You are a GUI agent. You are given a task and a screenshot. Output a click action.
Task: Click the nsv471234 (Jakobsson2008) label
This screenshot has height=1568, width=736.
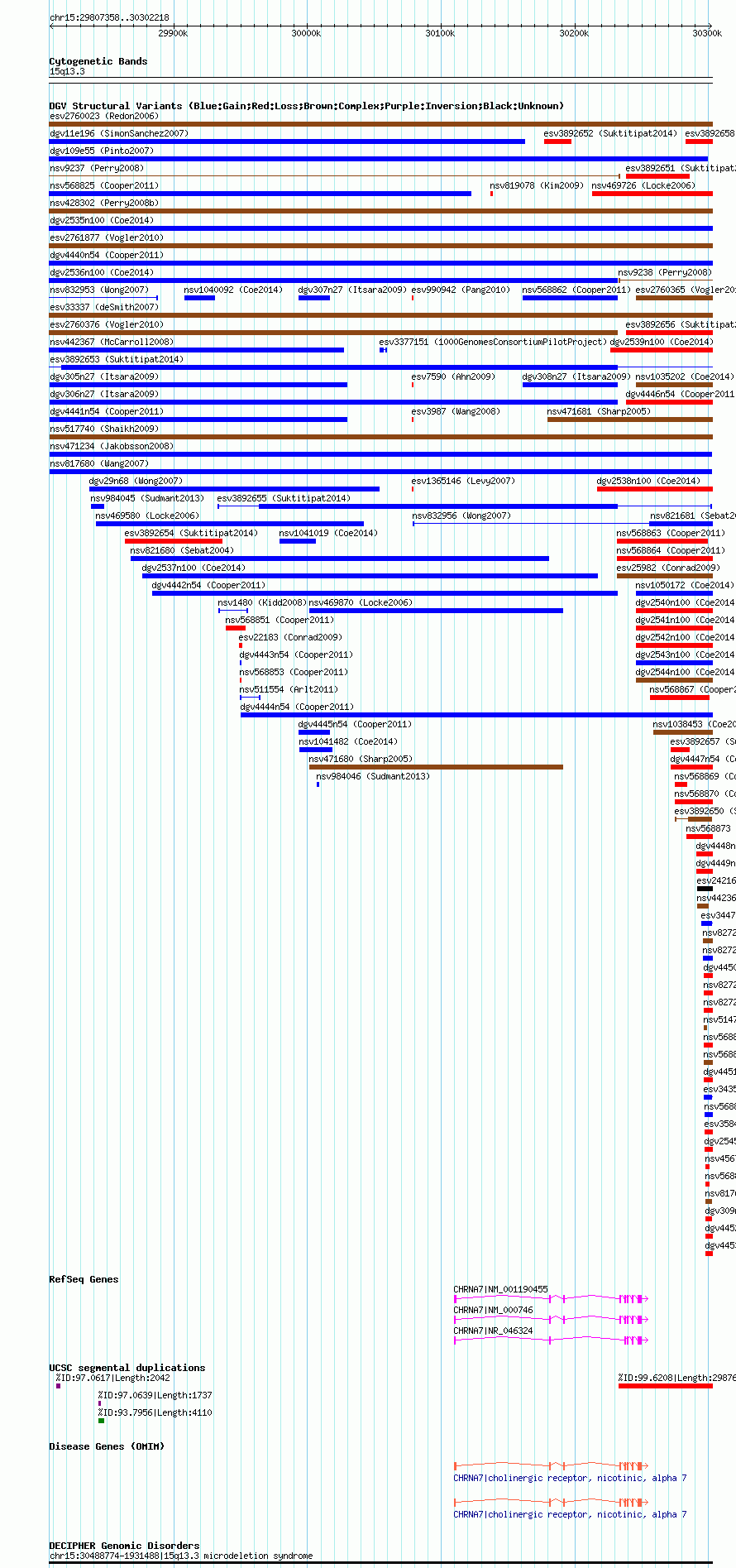click(x=112, y=446)
